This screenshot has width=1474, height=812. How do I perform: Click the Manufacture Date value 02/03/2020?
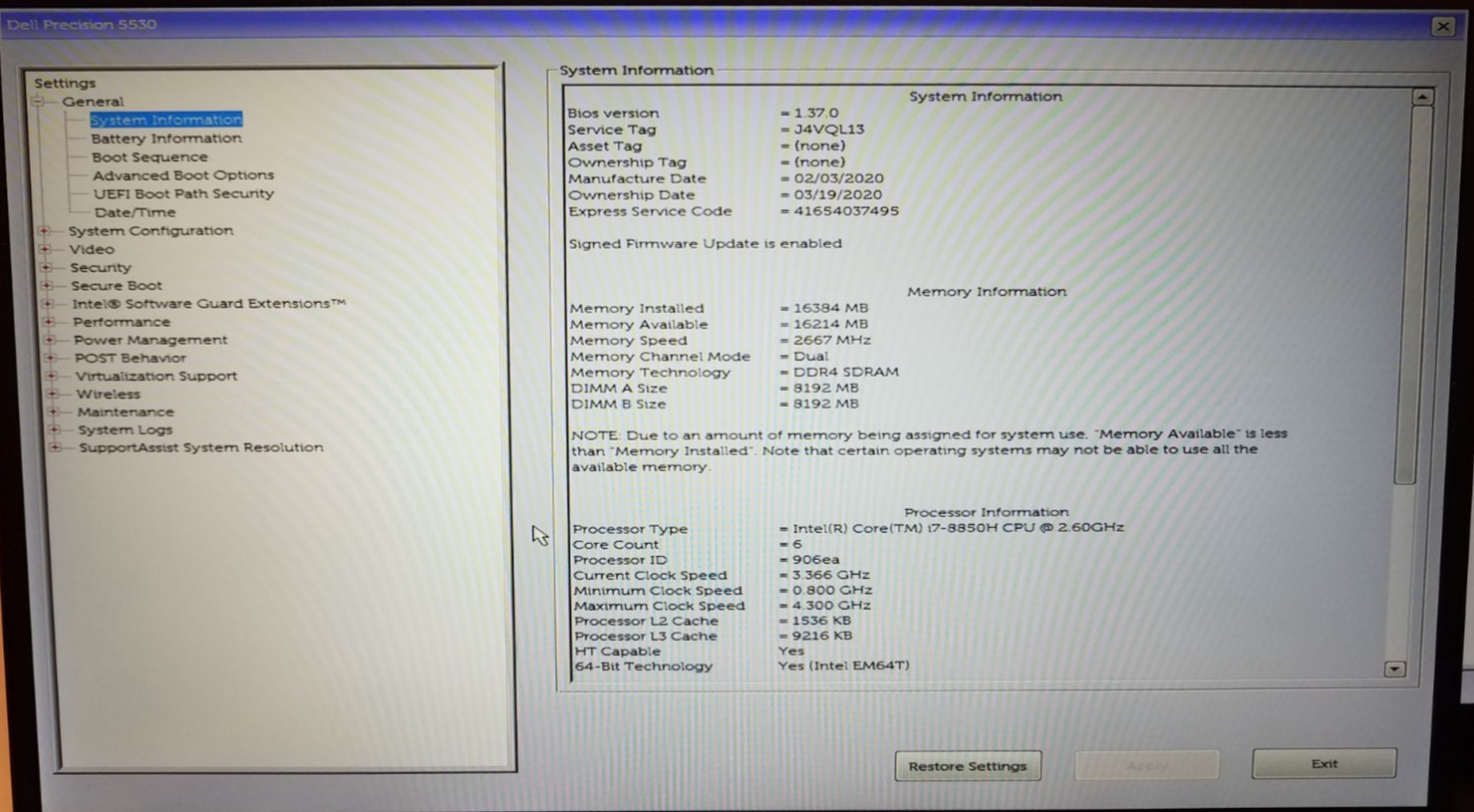tap(838, 178)
